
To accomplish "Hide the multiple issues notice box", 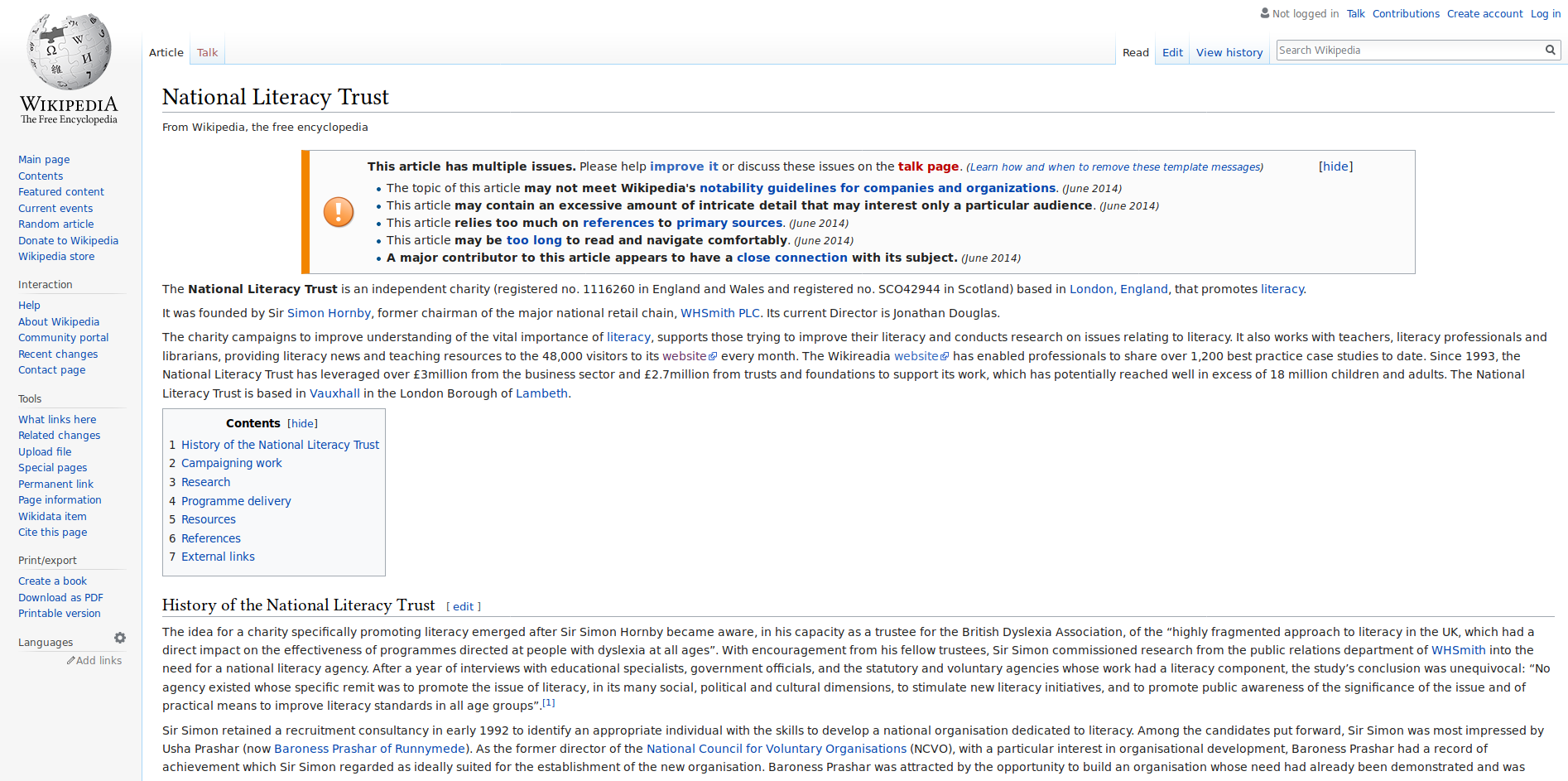I will click(1335, 166).
